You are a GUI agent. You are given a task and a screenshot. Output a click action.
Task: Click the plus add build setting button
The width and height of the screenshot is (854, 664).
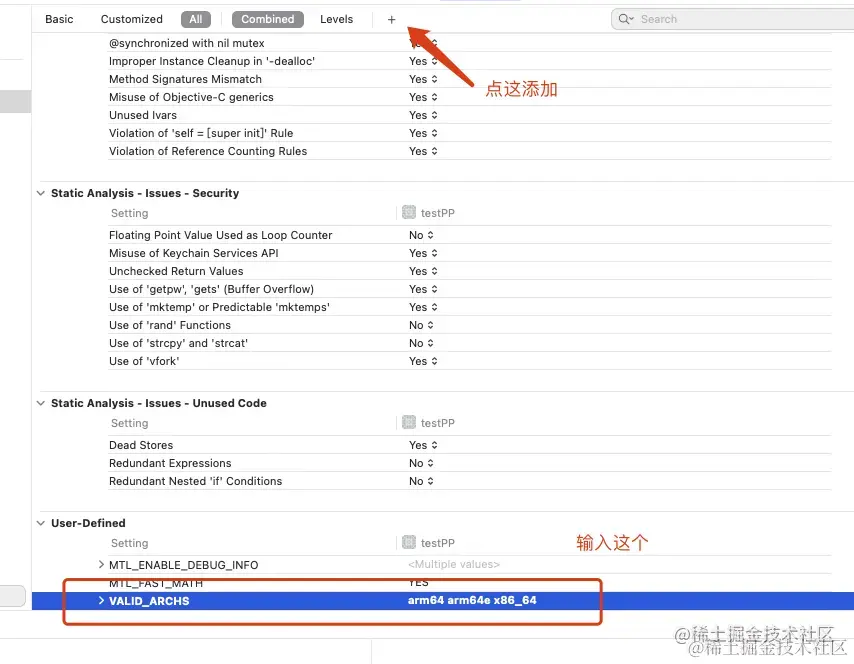[391, 20]
